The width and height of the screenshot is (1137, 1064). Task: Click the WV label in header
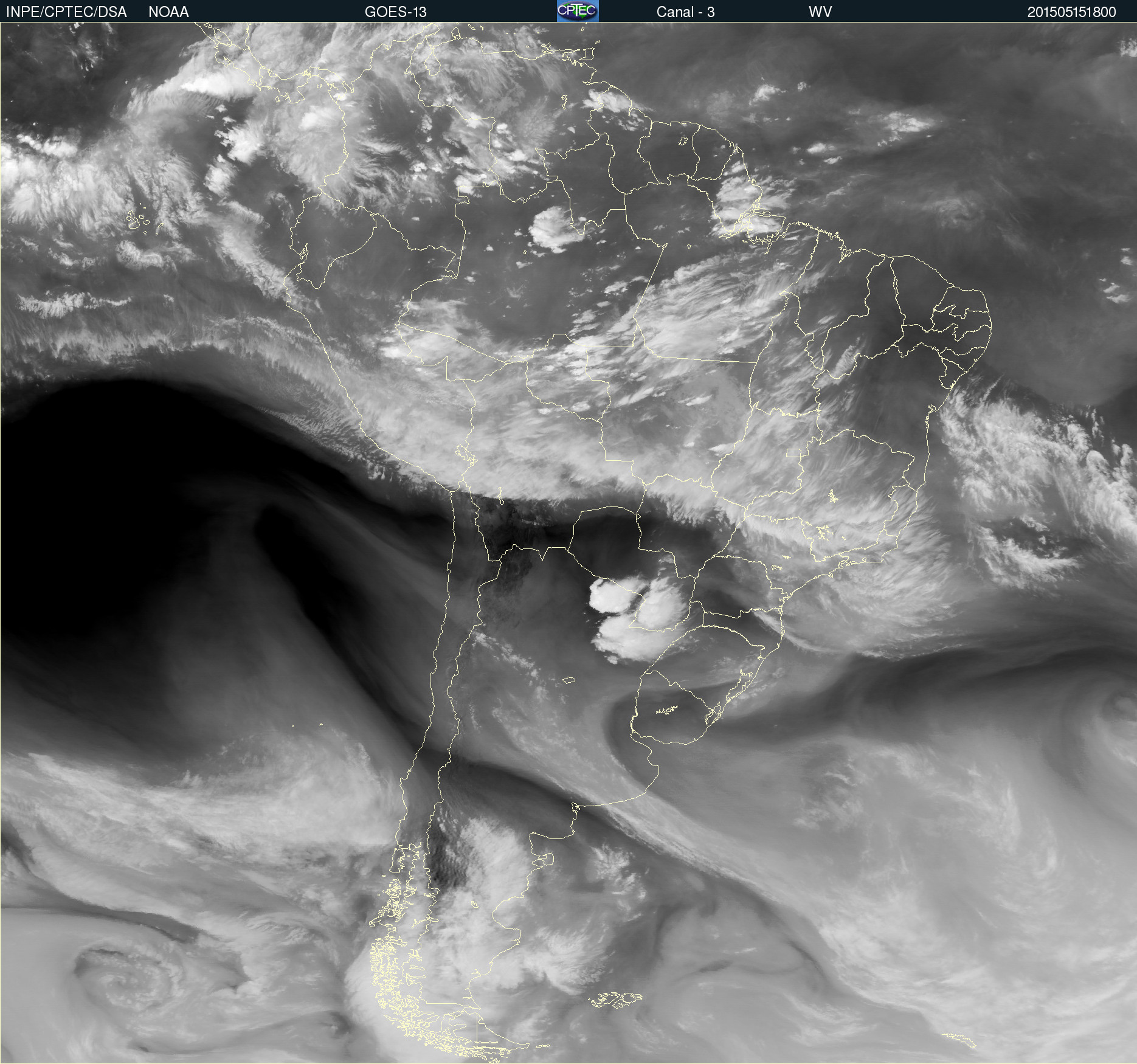click(820, 12)
